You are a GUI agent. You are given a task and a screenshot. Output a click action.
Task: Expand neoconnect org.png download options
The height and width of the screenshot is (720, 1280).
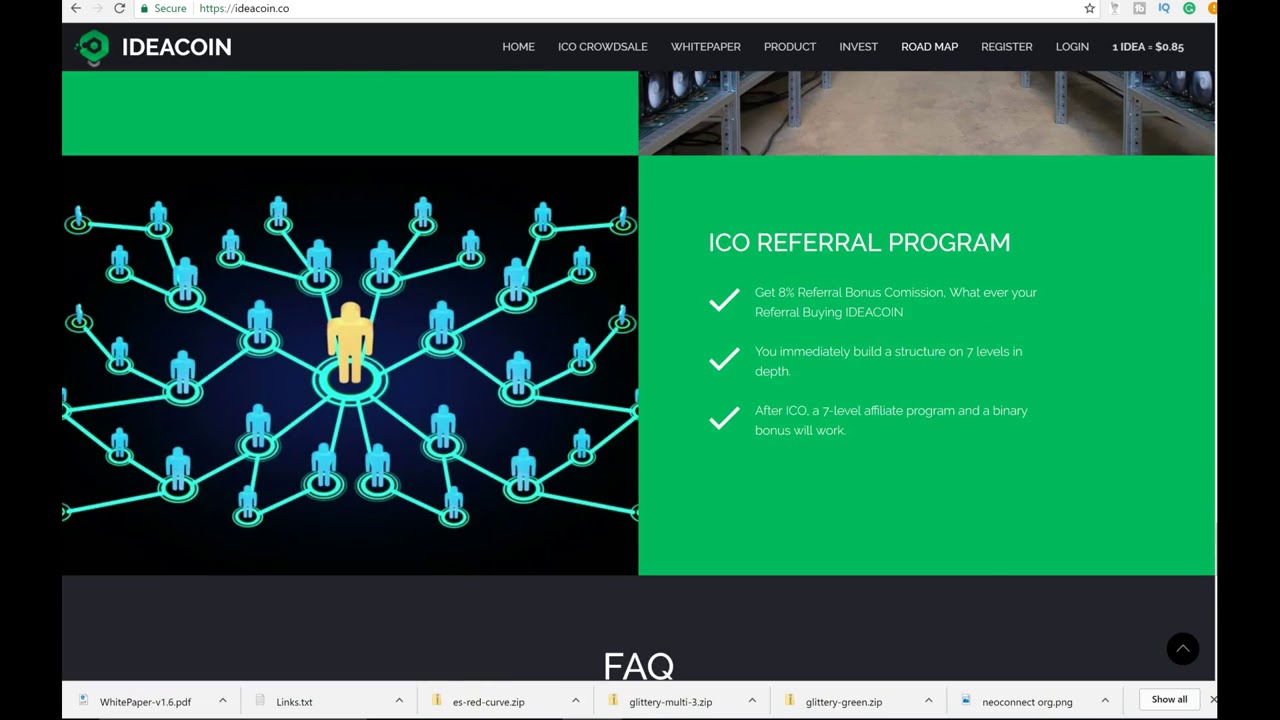coord(1105,701)
